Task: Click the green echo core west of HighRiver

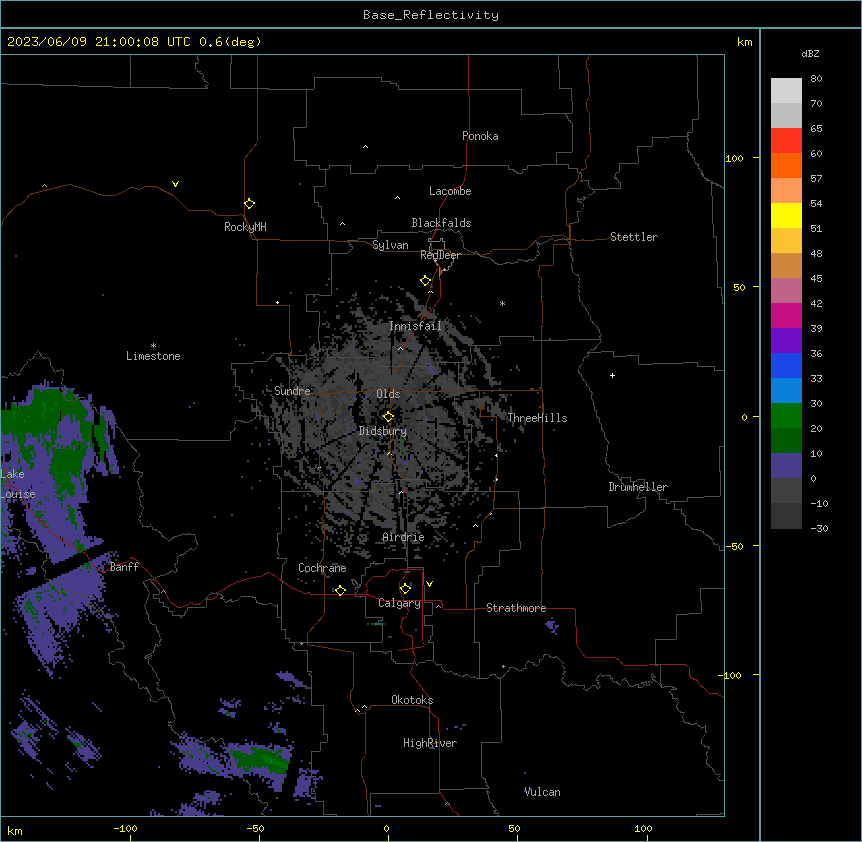Action: [258, 758]
